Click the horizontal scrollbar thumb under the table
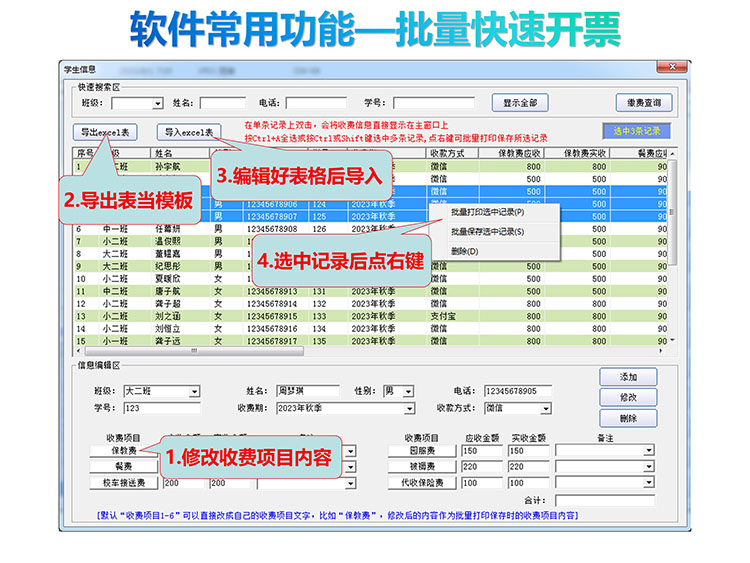The width and height of the screenshot is (750, 563). tap(194, 351)
